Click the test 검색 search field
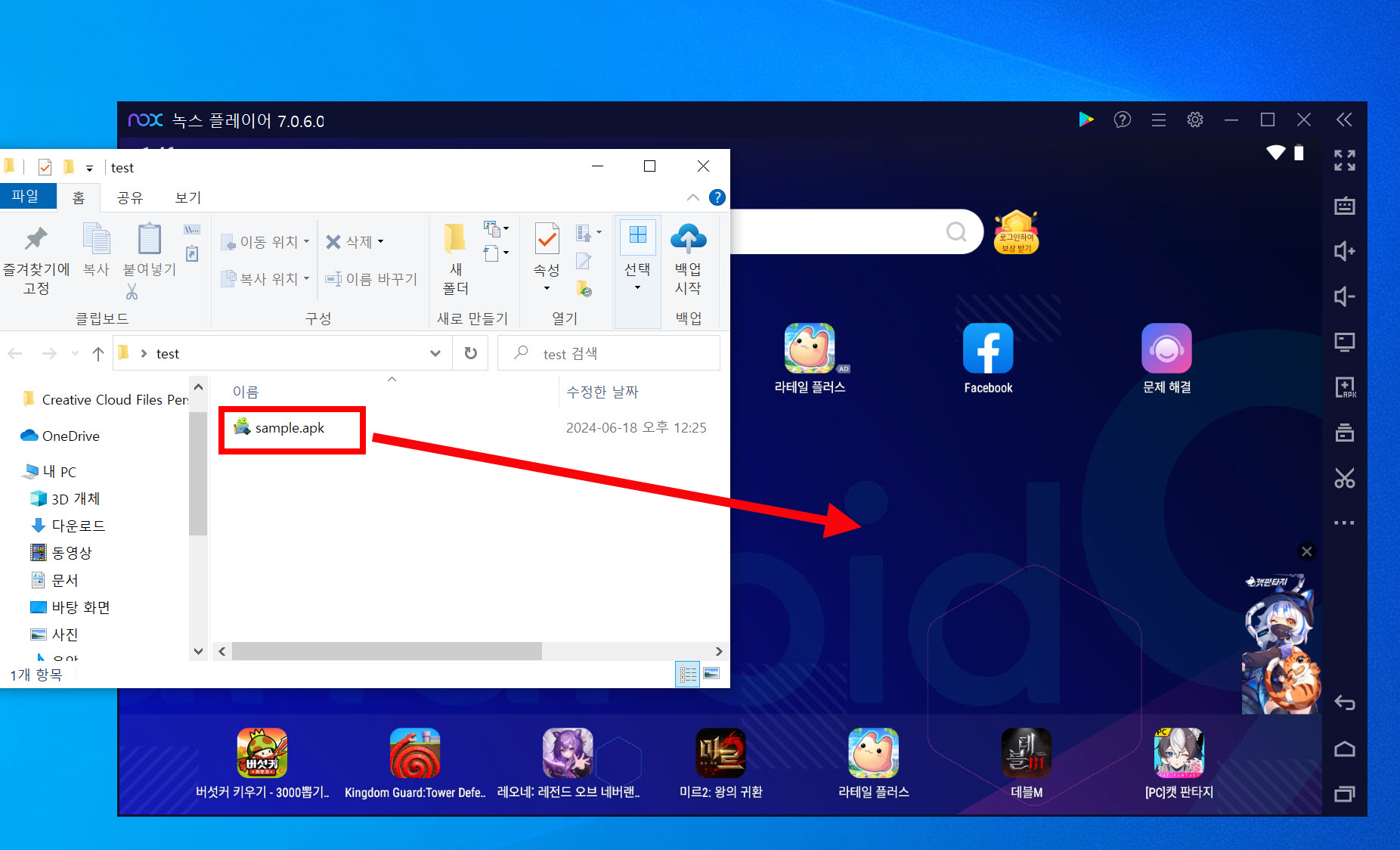Screen dimensions: 1400x850 pyautogui.click(x=609, y=353)
